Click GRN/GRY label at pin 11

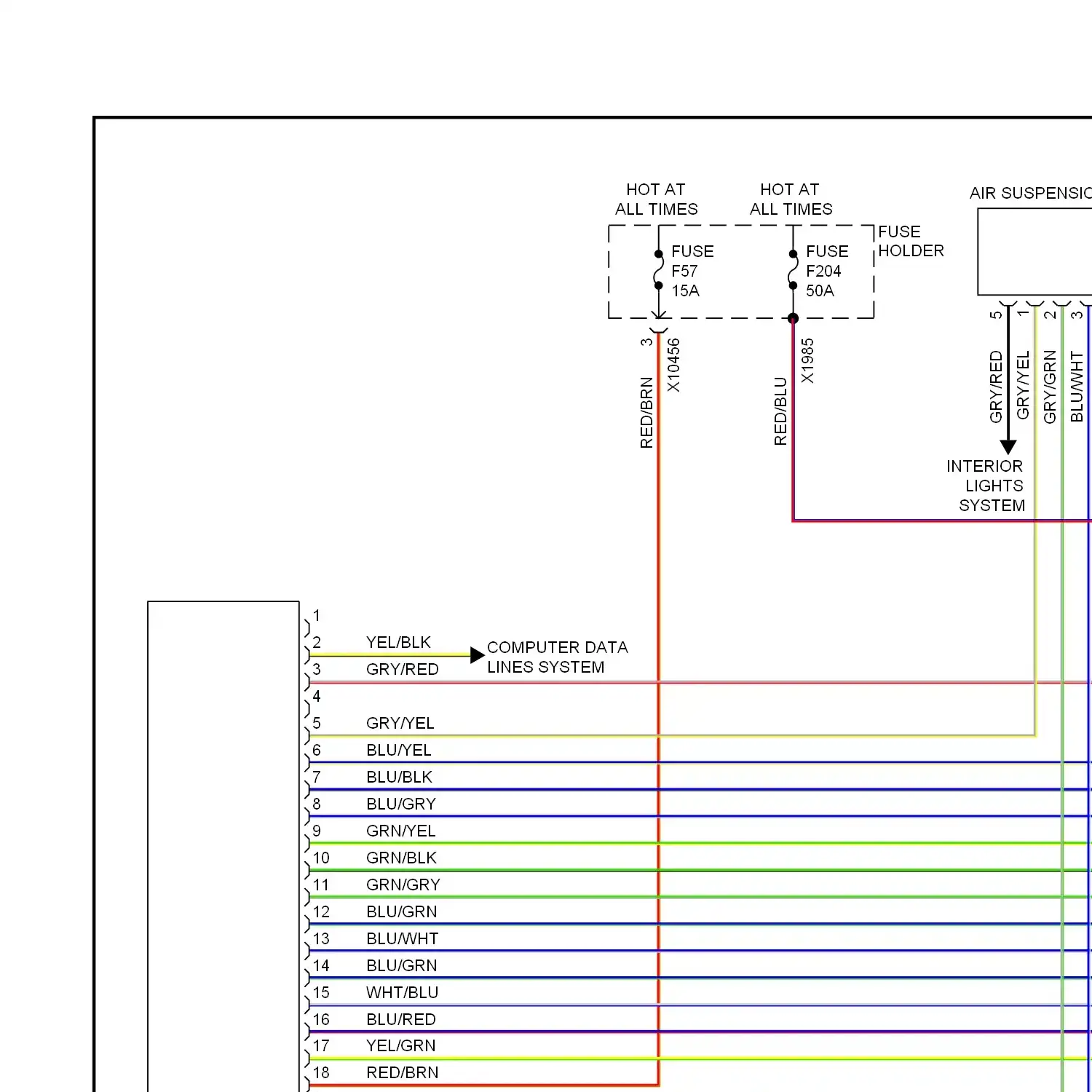pyautogui.click(x=403, y=885)
